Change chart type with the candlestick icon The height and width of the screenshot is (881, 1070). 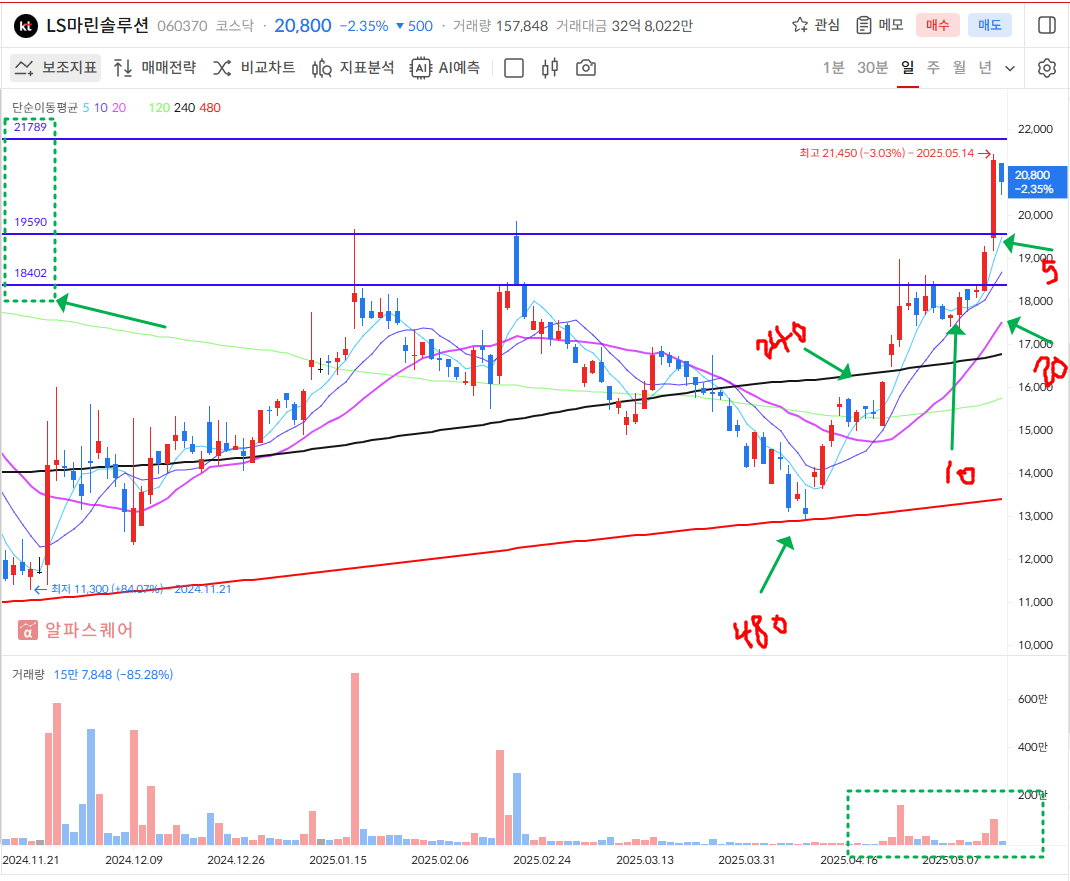point(550,68)
